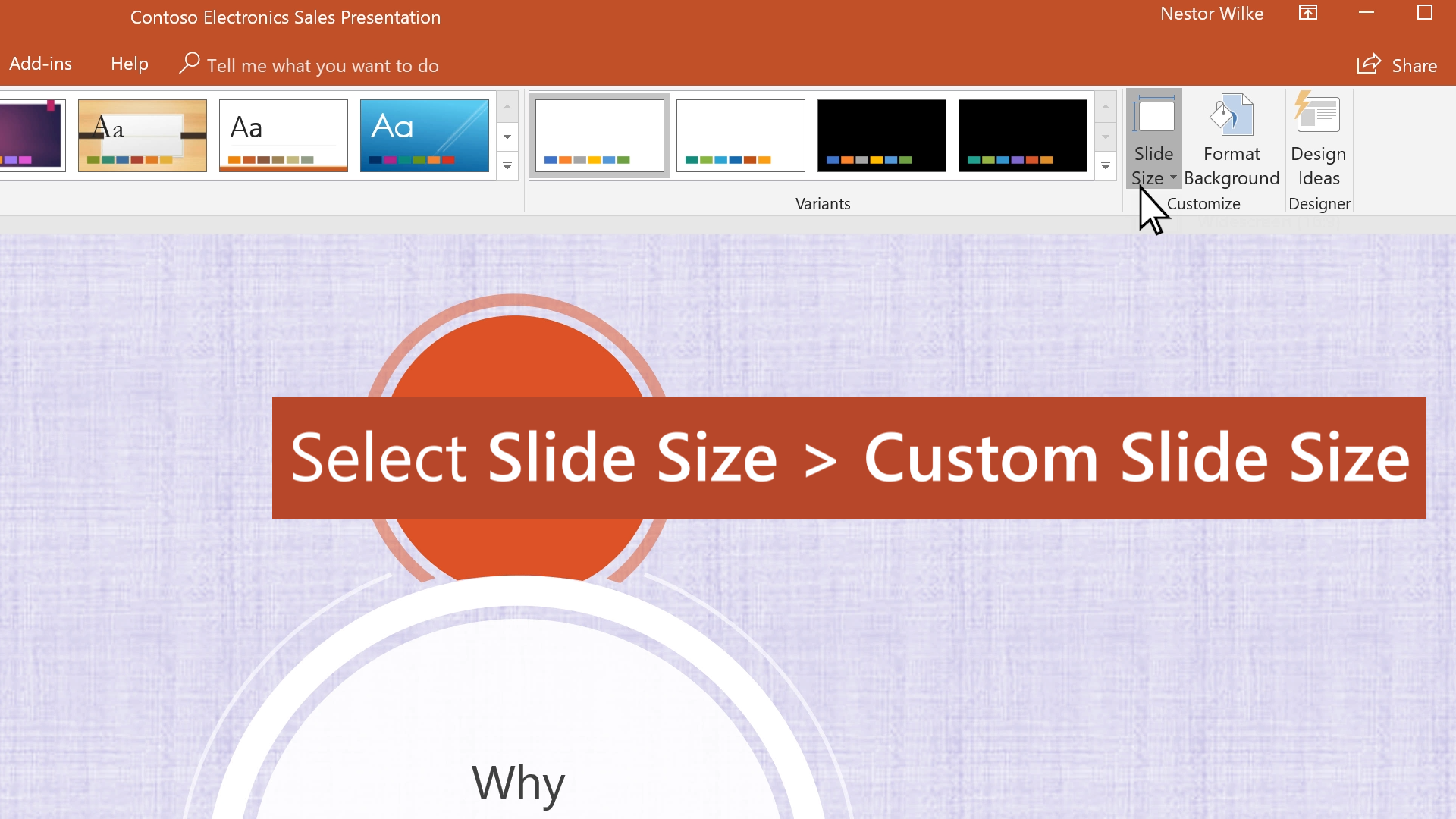This screenshot has width=1456, height=819.
Task: Select the second white variant with teal colors
Action: tap(741, 136)
